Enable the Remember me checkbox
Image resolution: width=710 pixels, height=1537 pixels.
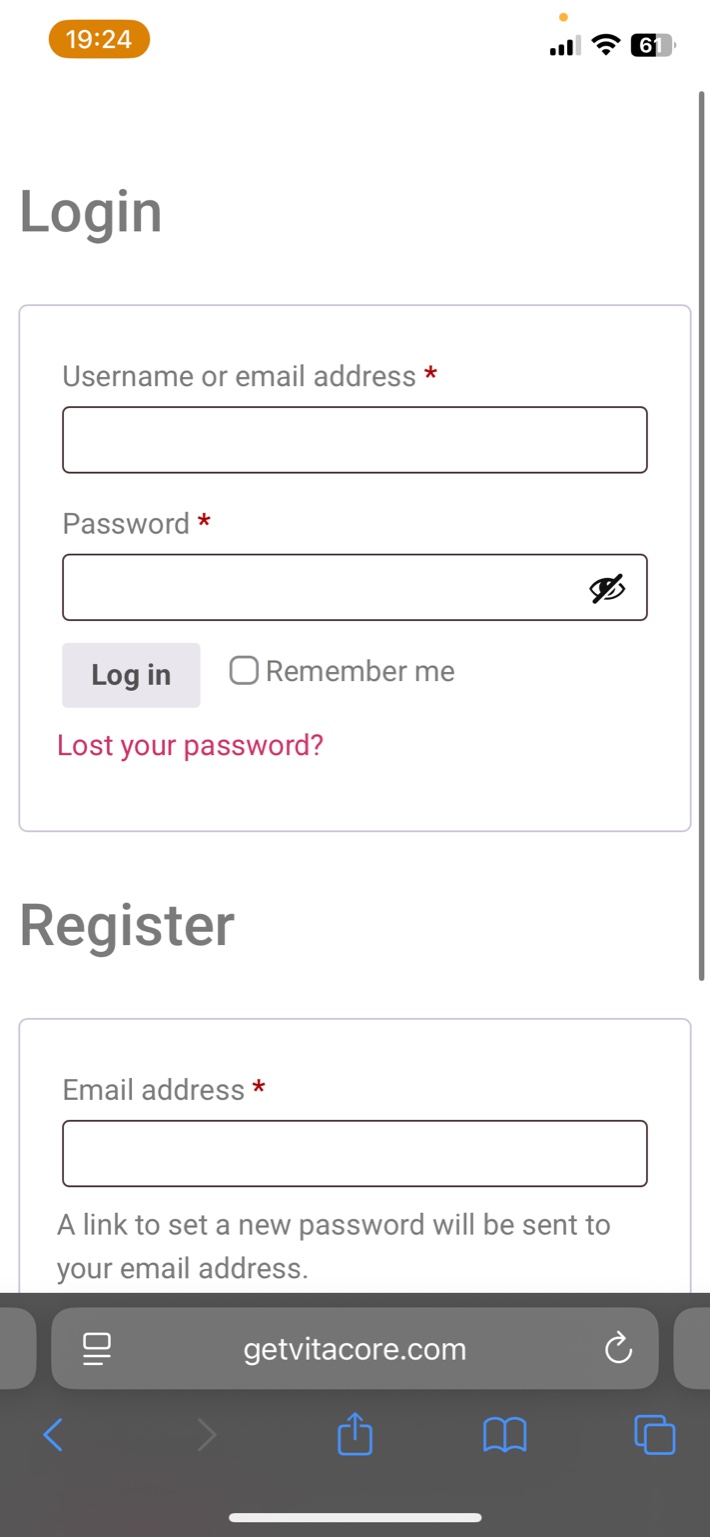click(x=244, y=670)
